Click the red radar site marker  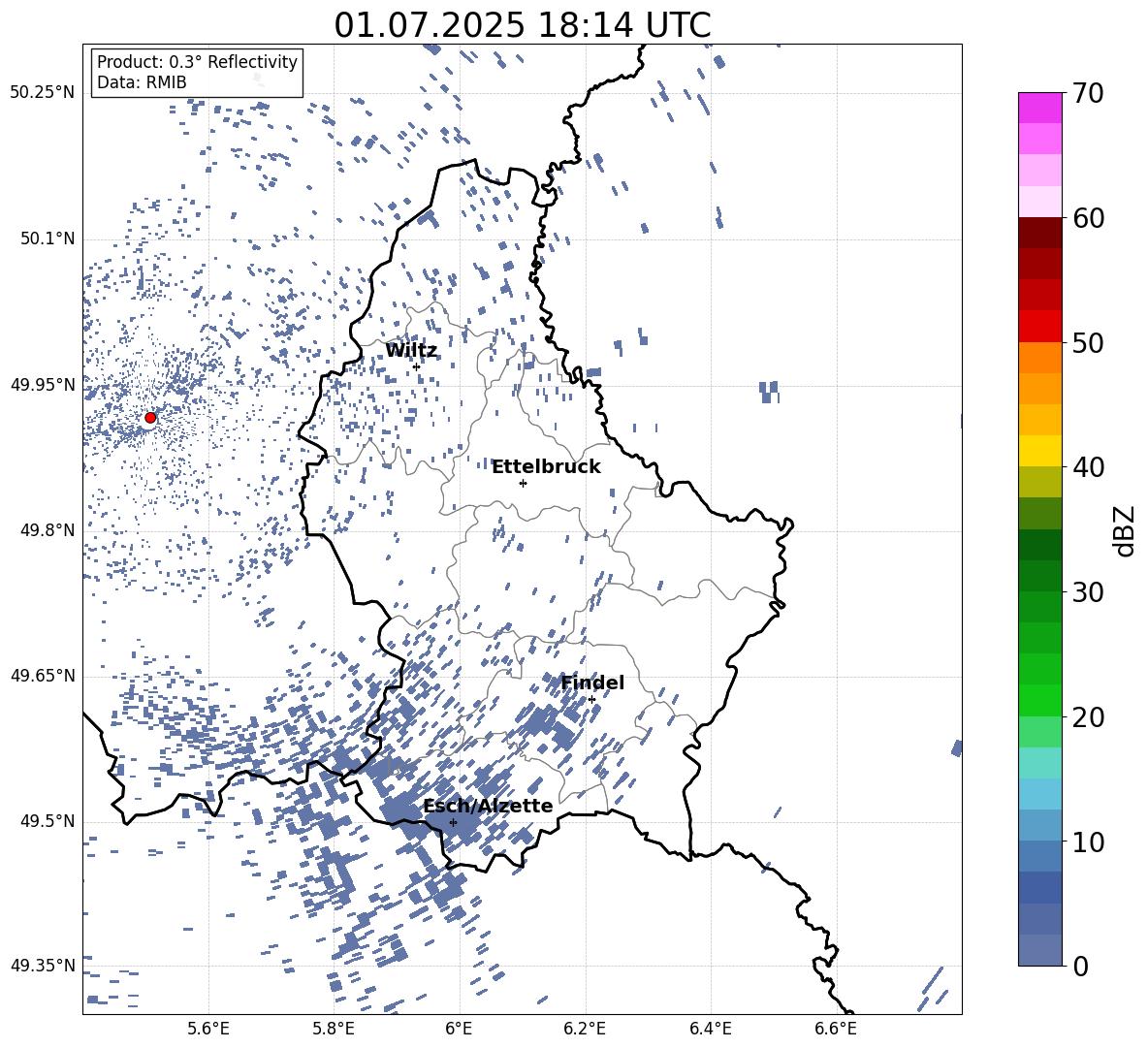(150, 418)
